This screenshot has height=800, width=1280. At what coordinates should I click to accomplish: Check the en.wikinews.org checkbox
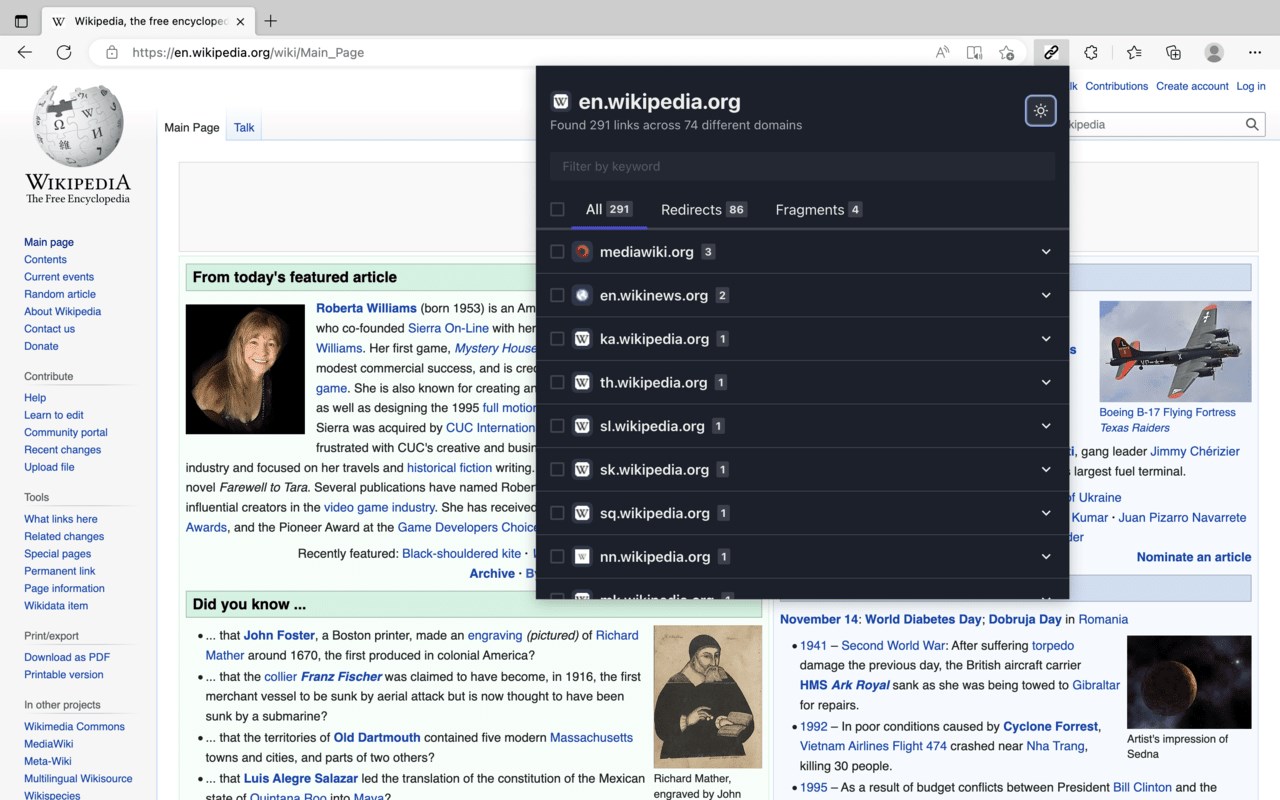(557, 295)
